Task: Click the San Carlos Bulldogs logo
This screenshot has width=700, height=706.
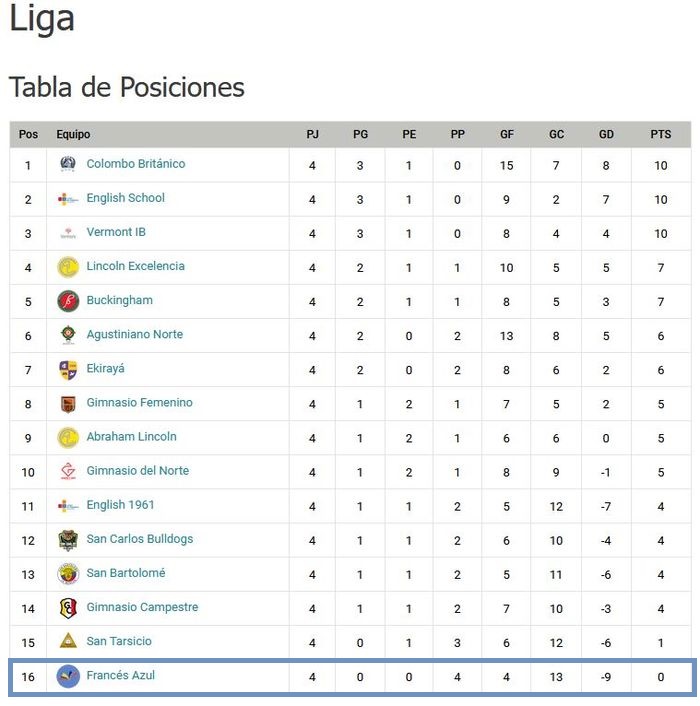Action: 68,540
